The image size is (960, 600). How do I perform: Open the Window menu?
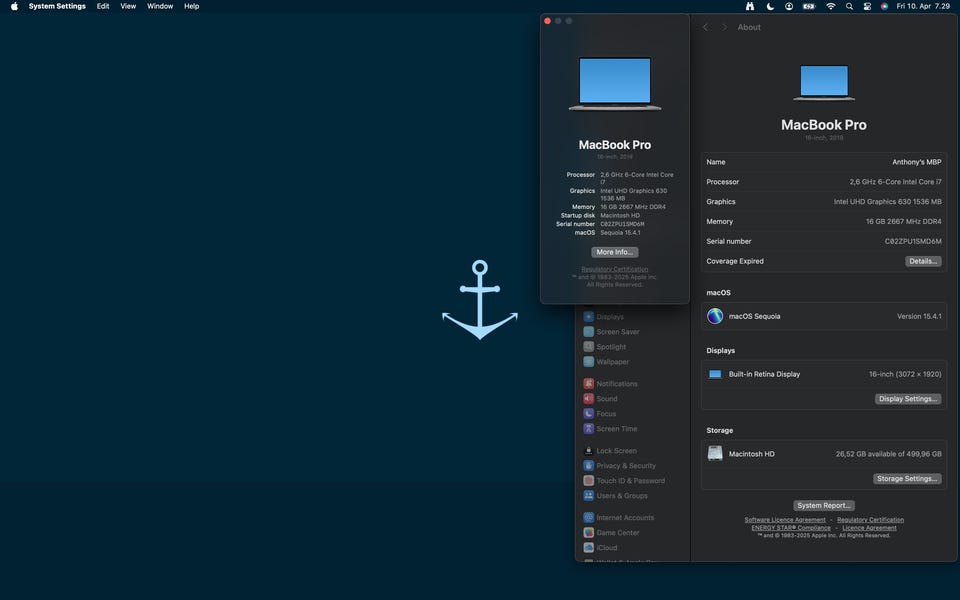coord(160,6)
